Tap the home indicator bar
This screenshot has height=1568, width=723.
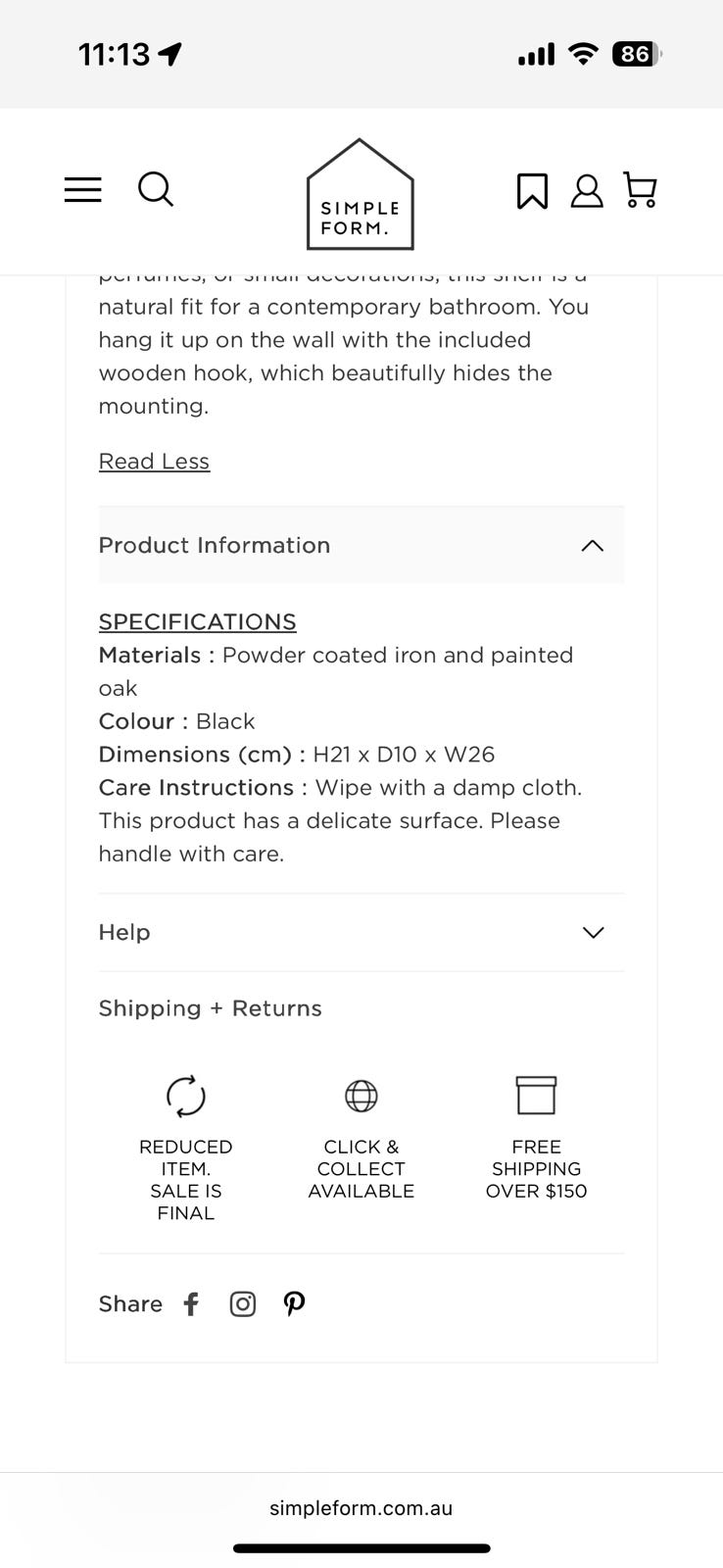tap(361, 1548)
